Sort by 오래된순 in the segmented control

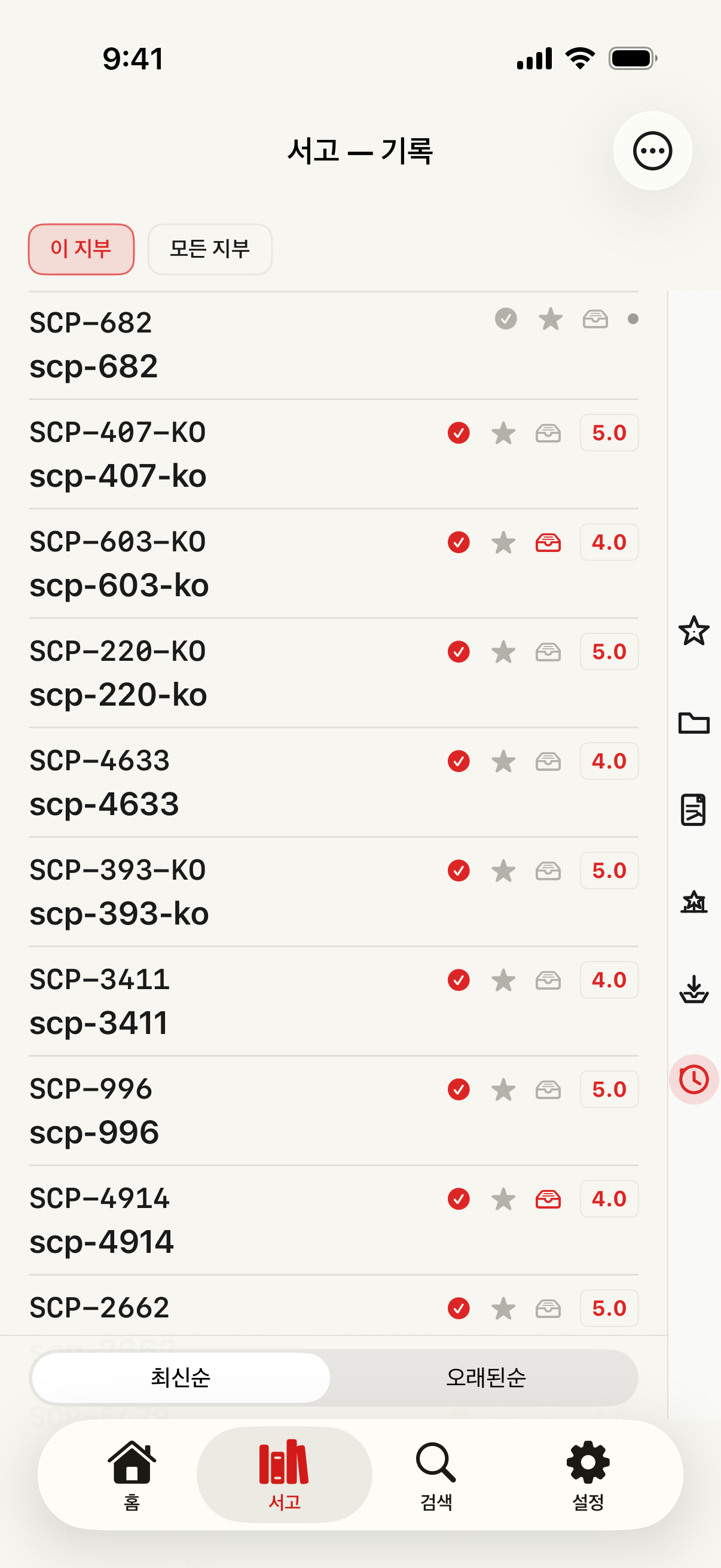tap(485, 1377)
